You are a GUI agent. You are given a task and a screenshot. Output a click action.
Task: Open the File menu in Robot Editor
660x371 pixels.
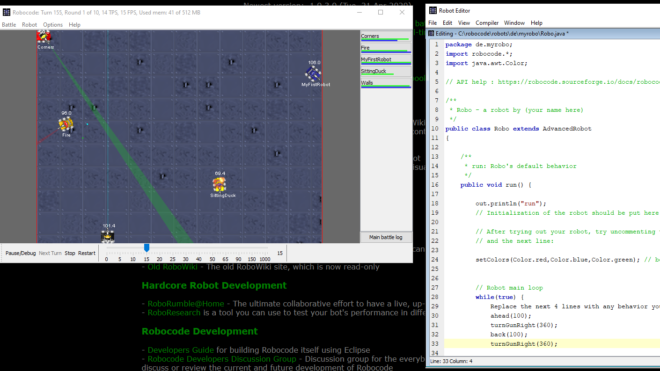[x=433, y=23]
